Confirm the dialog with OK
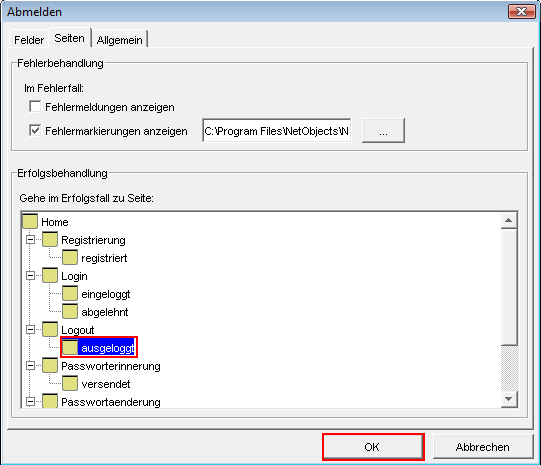This screenshot has width=541, height=465. pyautogui.click(x=373, y=447)
